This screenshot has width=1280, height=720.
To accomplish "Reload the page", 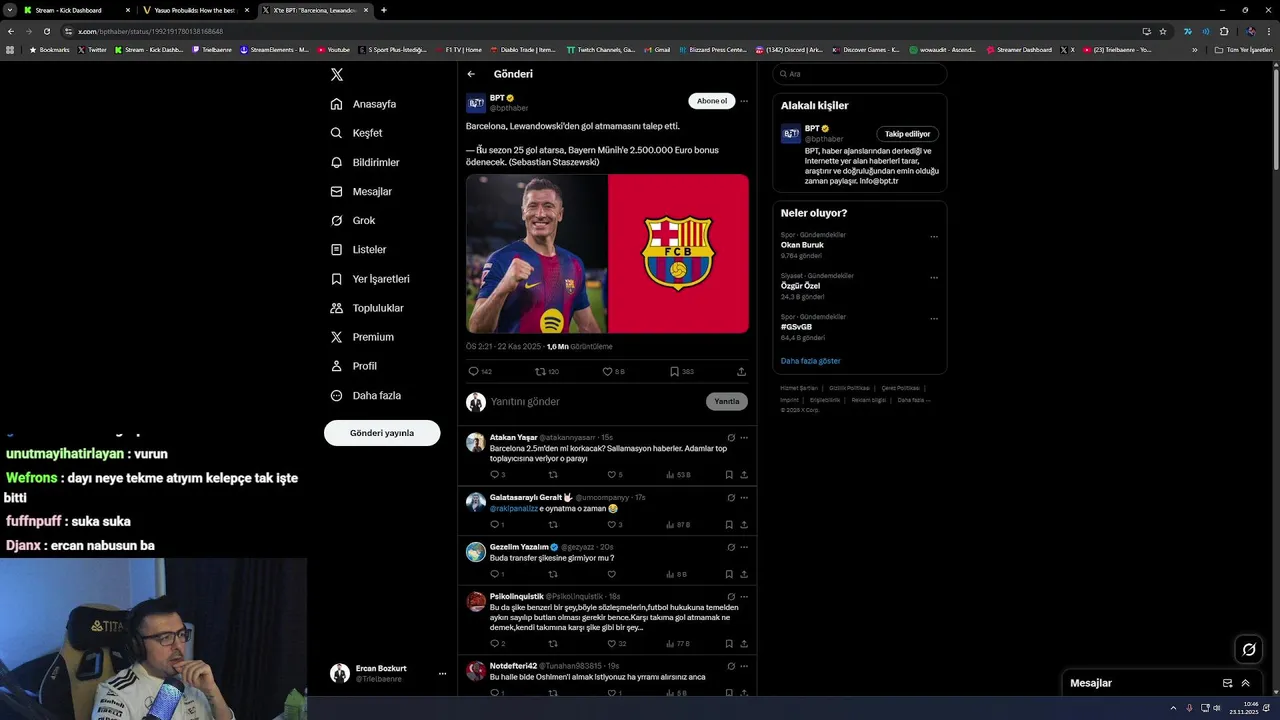I will pyautogui.click(x=46, y=31).
